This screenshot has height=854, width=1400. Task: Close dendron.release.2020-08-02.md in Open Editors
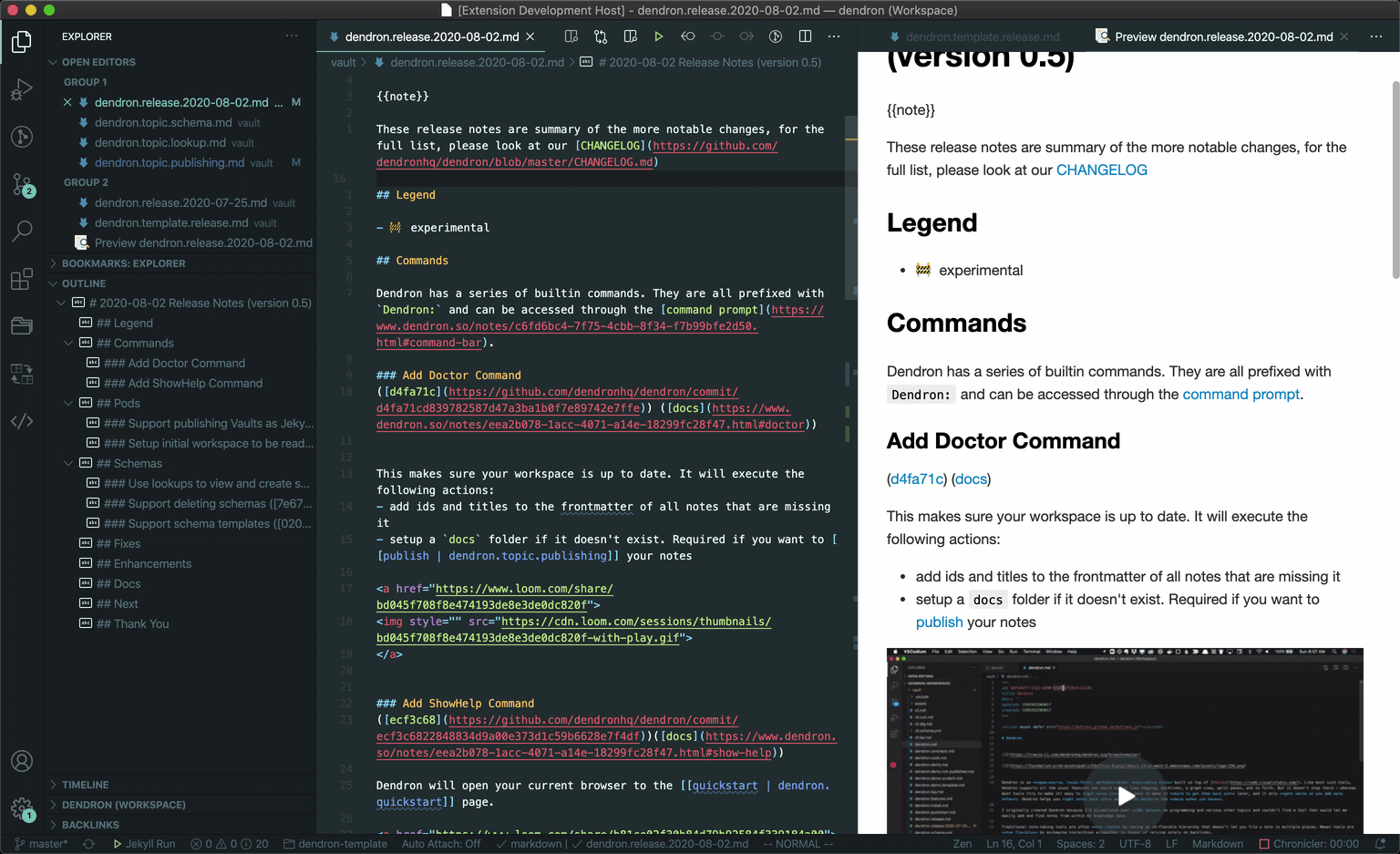tap(67, 102)
